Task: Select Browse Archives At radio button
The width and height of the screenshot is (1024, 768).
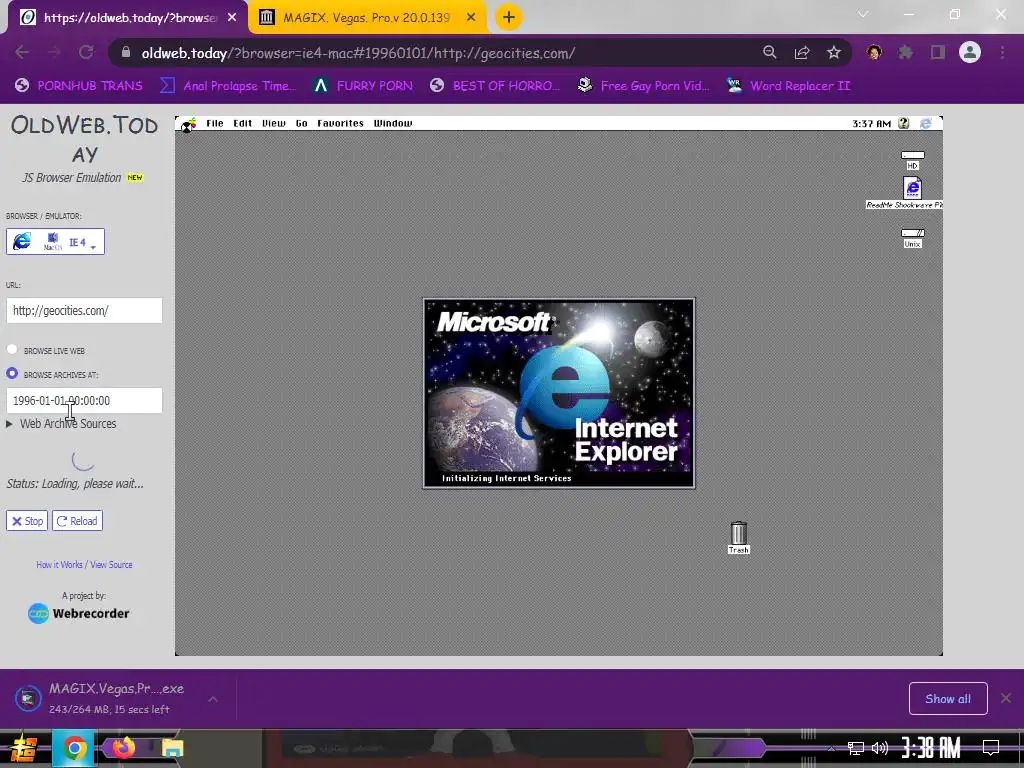Action: pyautogui.click(x=12, y=373)
